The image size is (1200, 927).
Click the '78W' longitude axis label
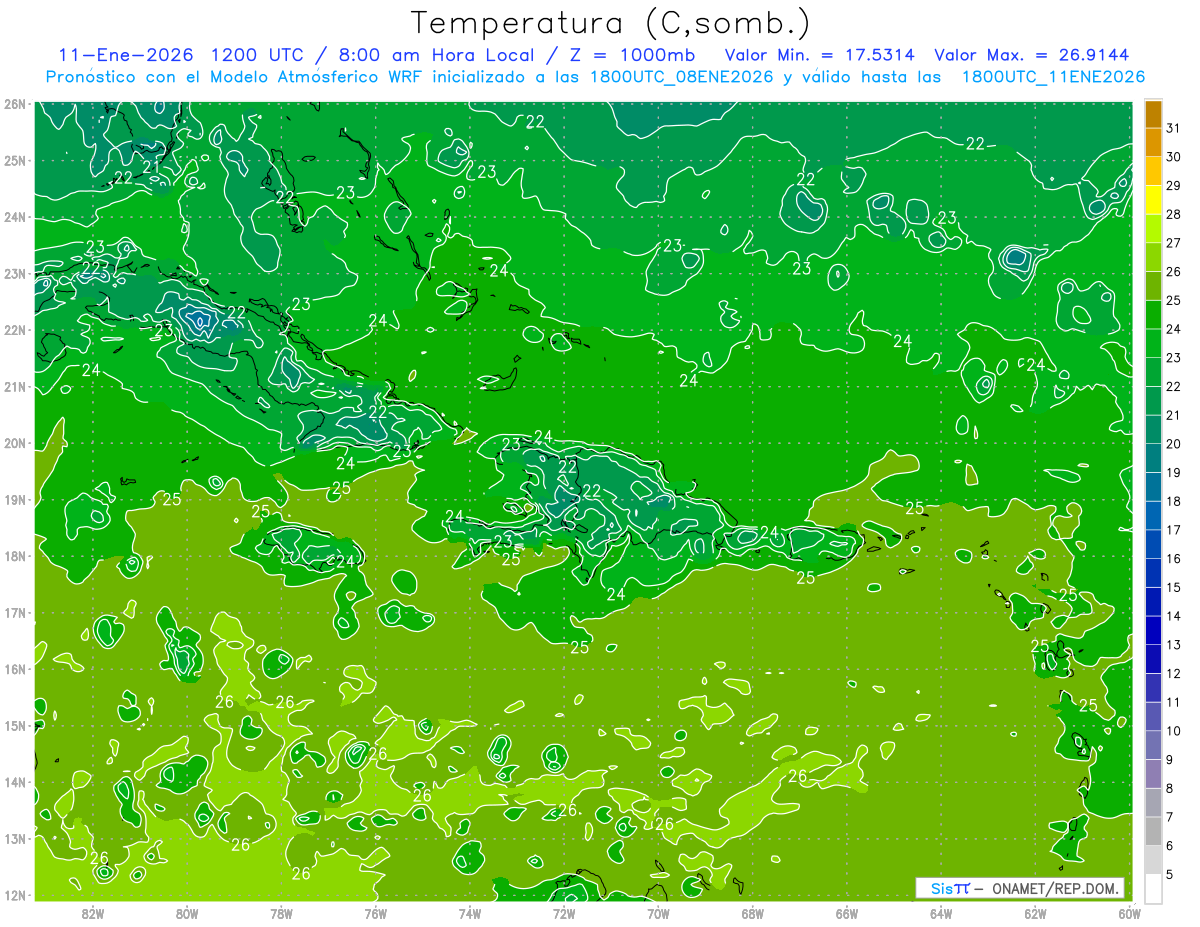coord(281,913)
